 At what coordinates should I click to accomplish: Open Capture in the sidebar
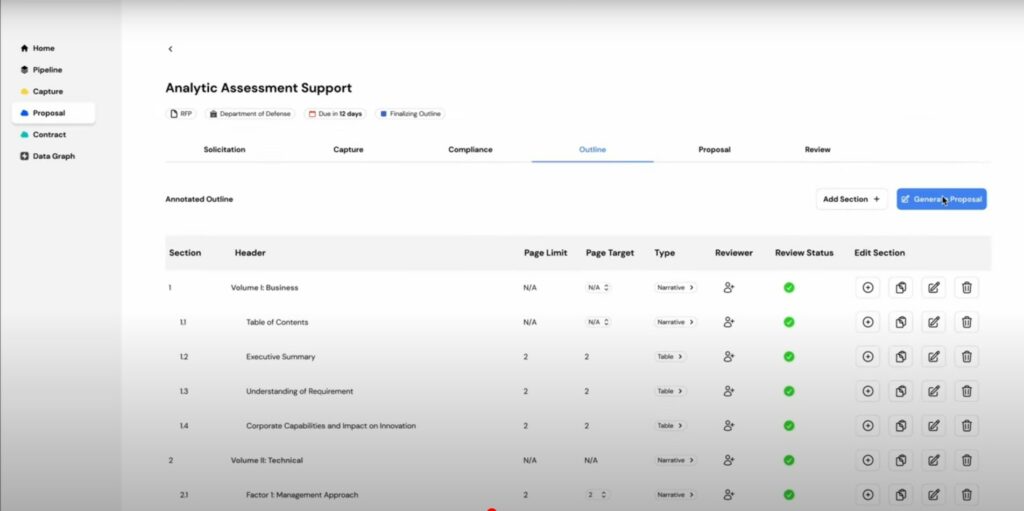click(42, 91)
